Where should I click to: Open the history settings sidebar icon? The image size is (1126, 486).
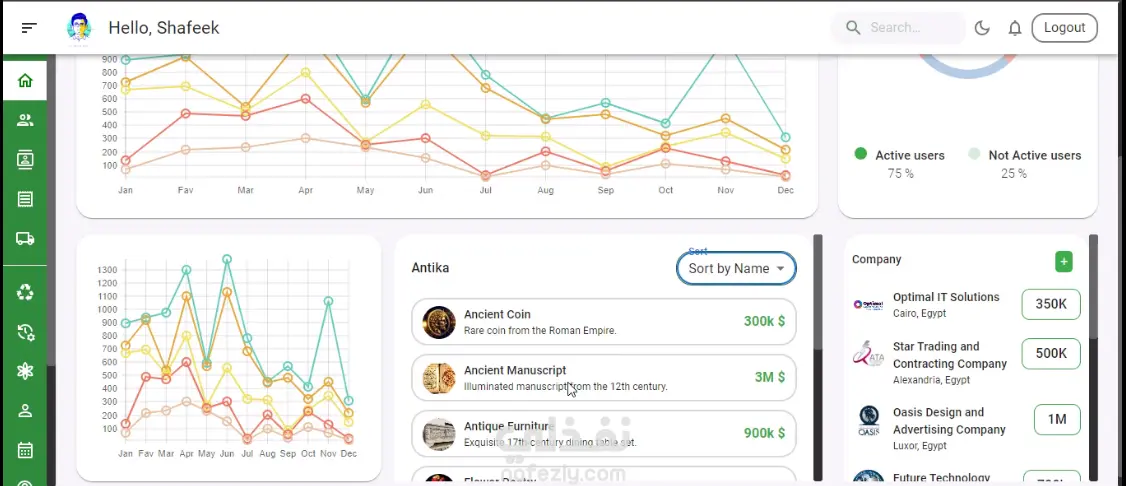(x=25, y=332)
